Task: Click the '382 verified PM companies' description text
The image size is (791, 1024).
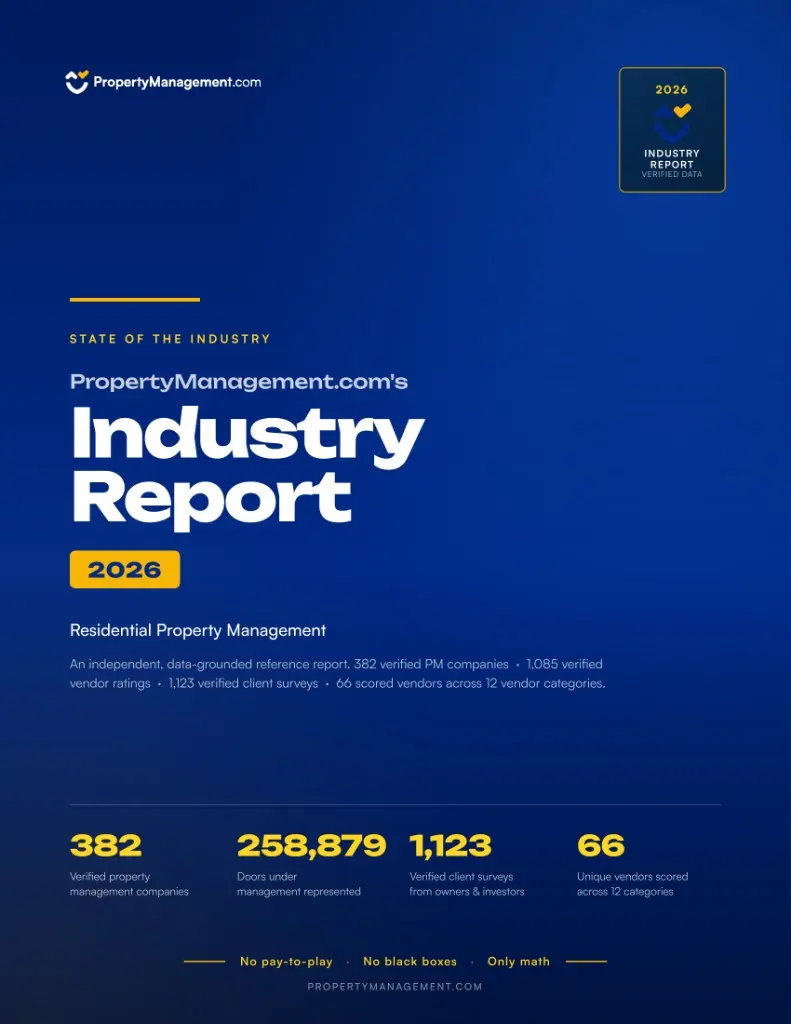Action: click(x=338, y=673)
